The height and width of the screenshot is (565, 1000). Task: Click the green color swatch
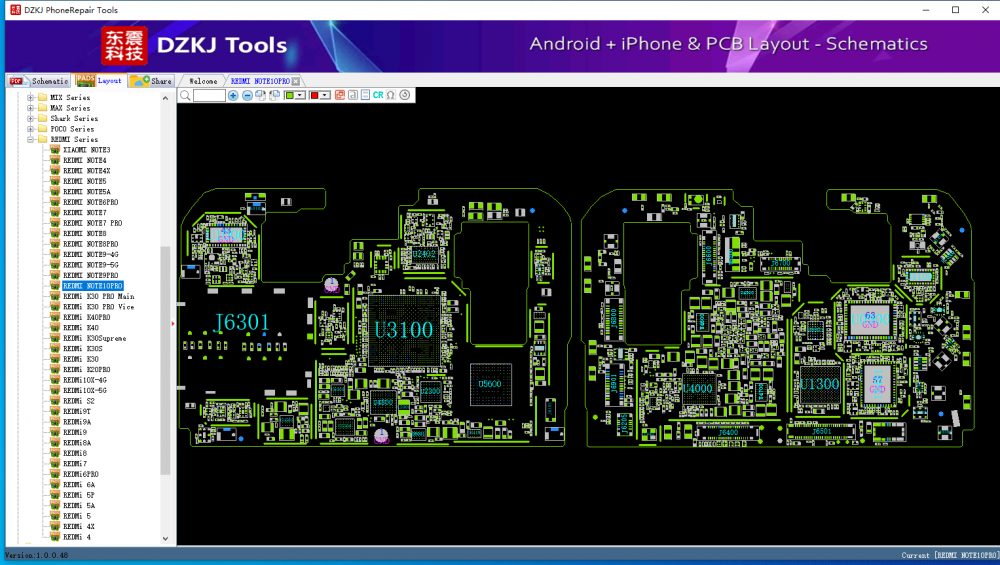tap(290, 96)
